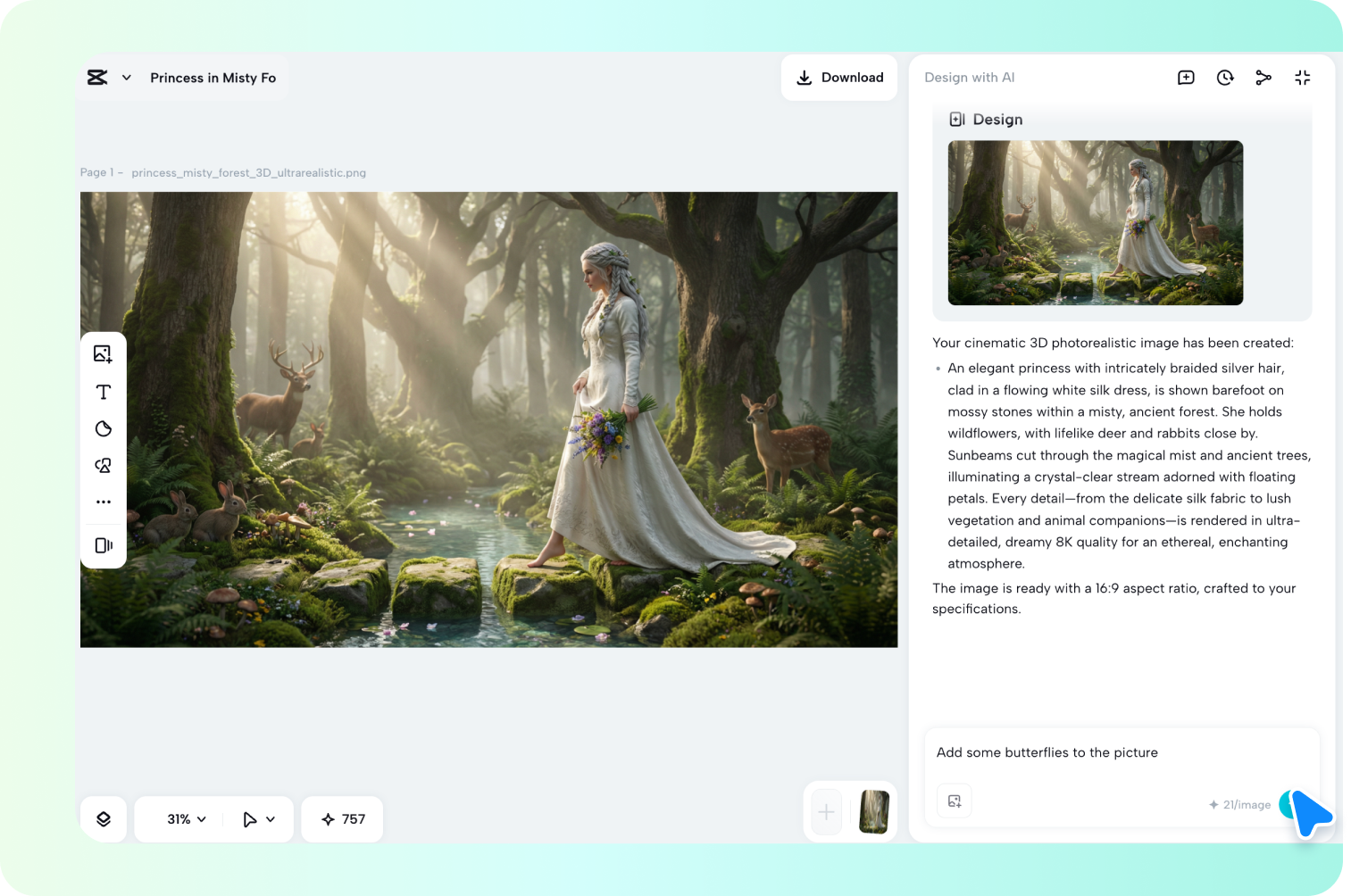Expand the 31% zoom level dropdown
1351x896 pixels.
pos(184,818)
